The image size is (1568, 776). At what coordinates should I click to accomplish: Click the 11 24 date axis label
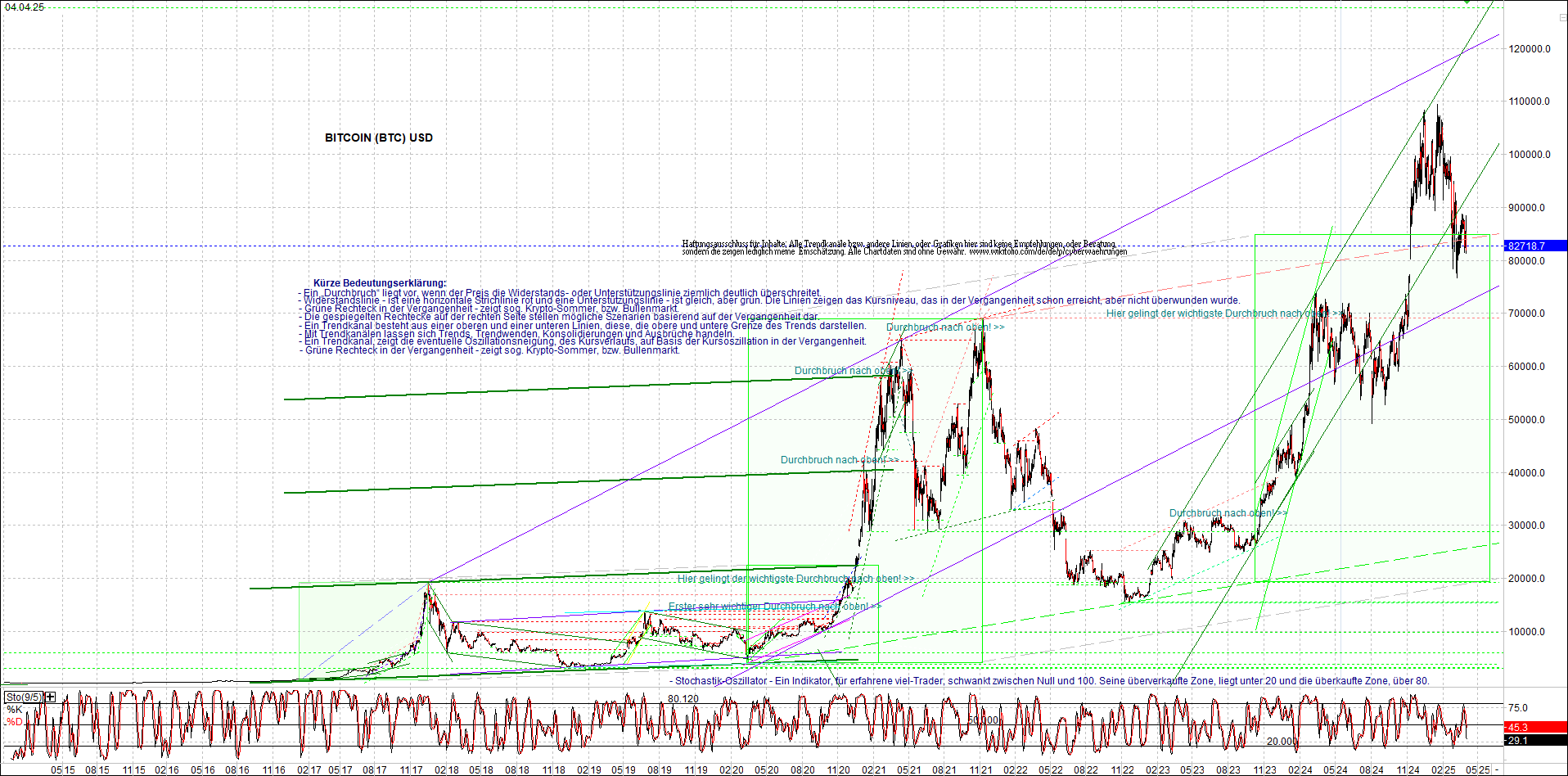(1408, 770)
